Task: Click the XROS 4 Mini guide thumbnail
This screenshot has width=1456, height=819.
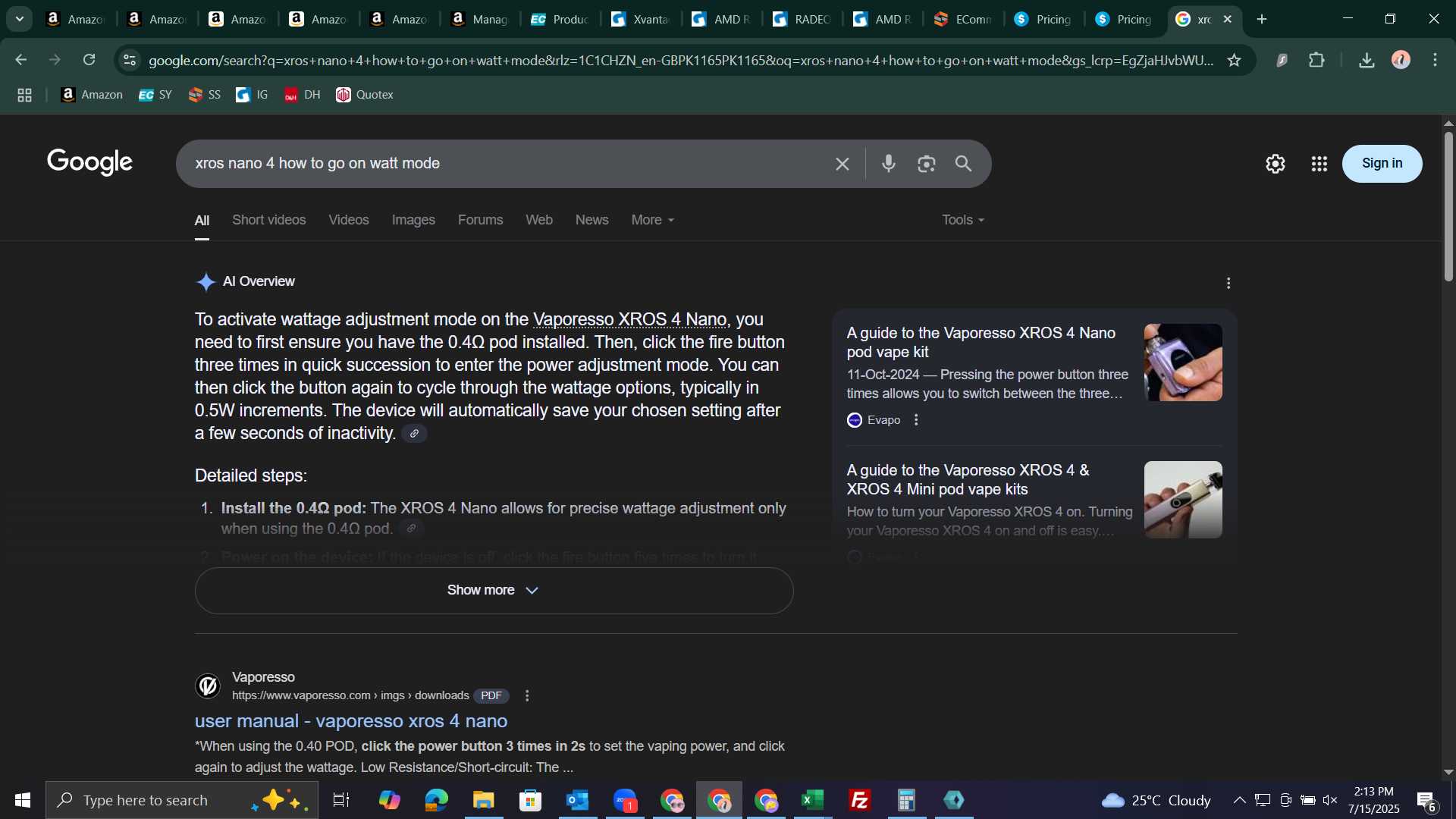Action: [x=1183, y=500]
